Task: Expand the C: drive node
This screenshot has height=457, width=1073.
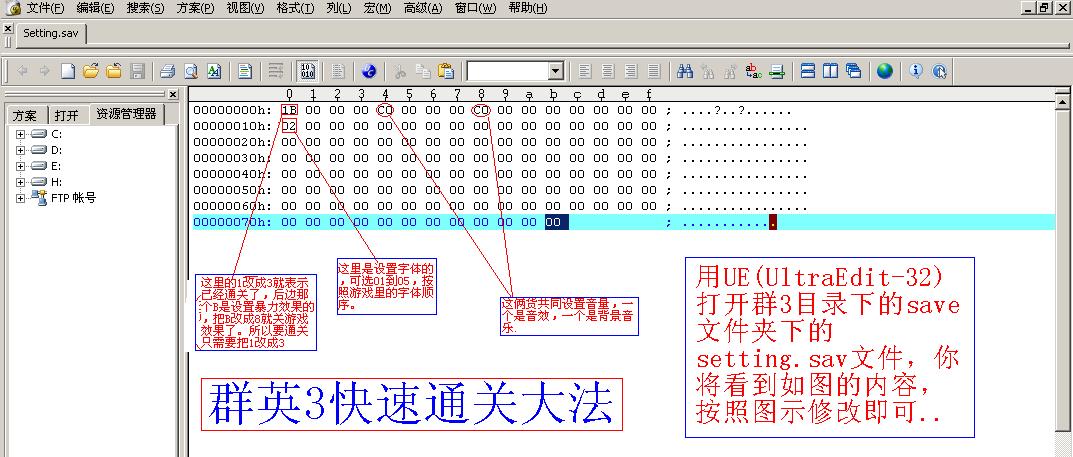Action: click(21, 134)
